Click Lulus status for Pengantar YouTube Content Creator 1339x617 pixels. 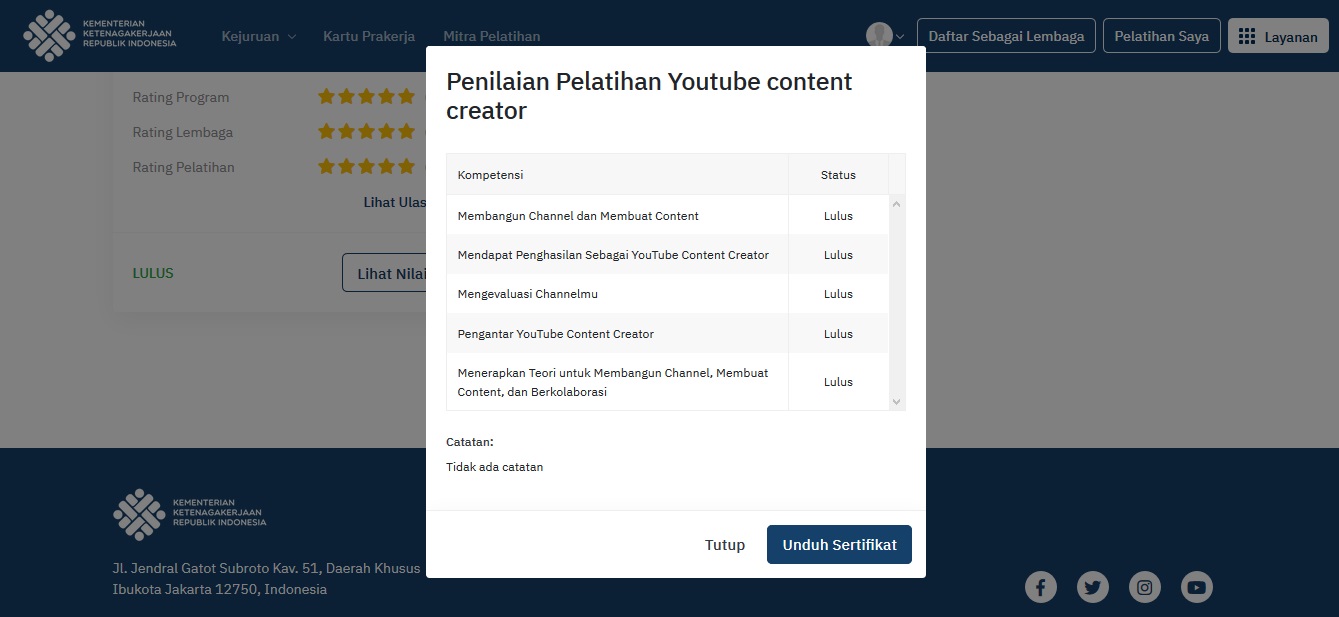(x=838, y=334)
